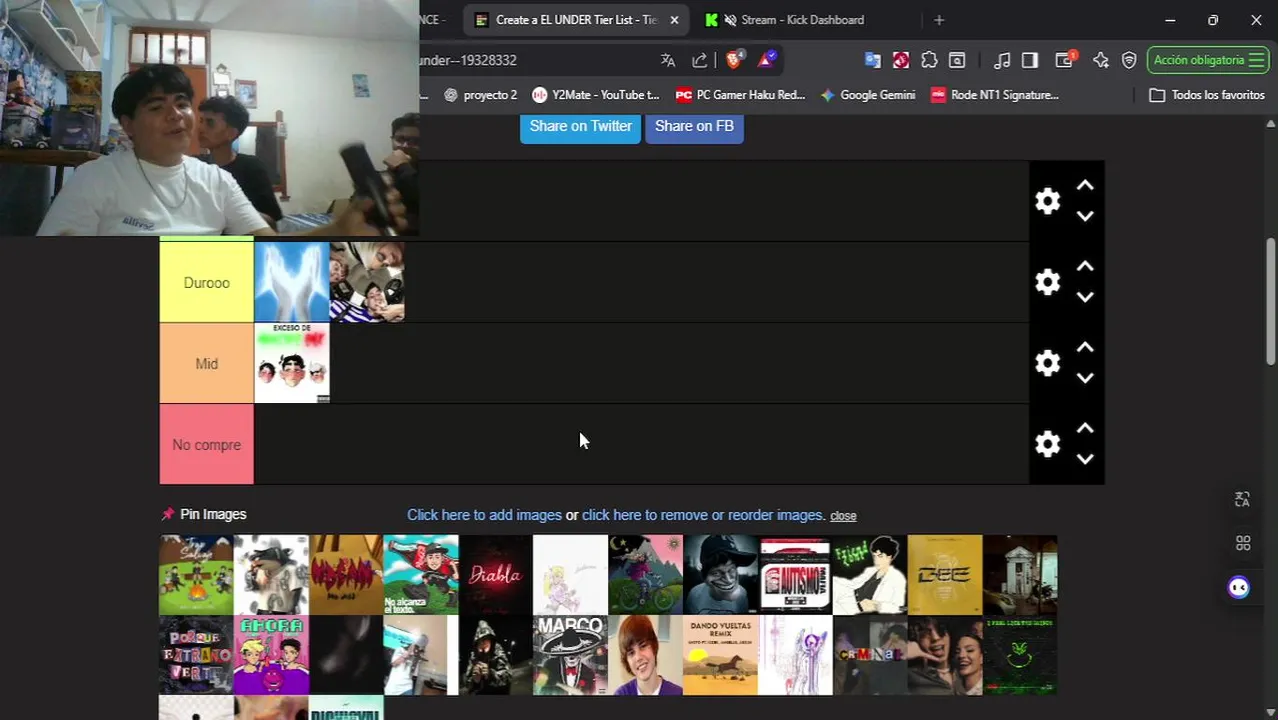Select the Porque Extraño Verte cover
The image size is (1278, 720).
[x=196, y=655]
